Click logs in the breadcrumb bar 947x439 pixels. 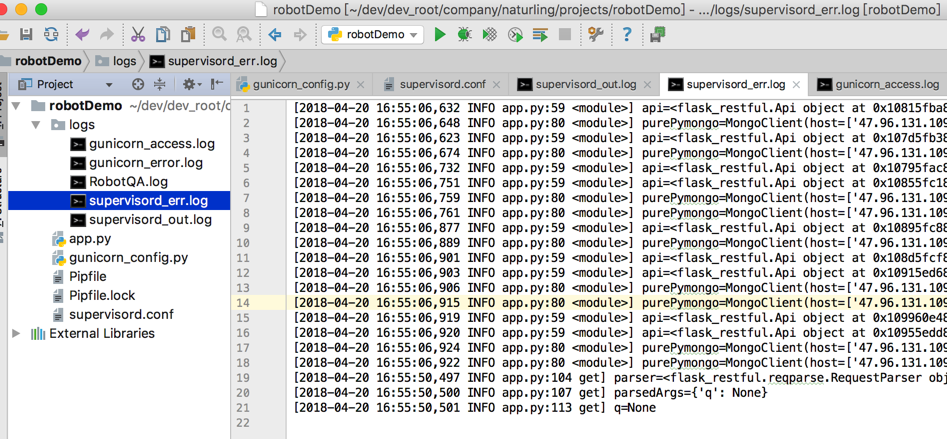click(x=116, y=61)
